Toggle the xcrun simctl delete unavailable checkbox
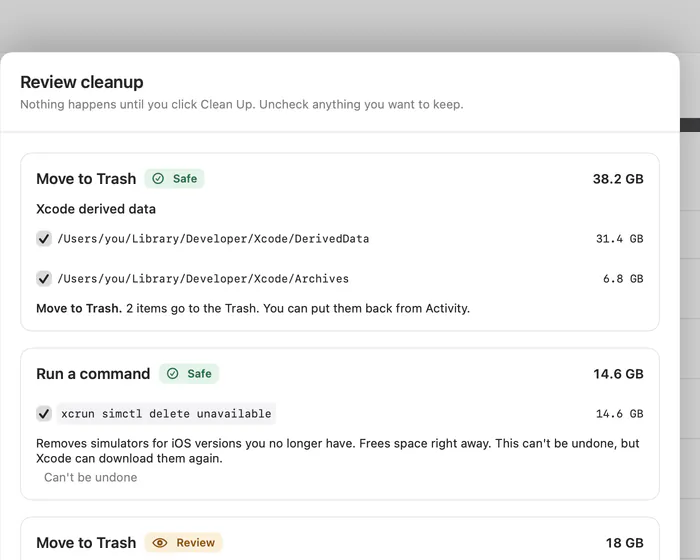 pos(44,414)
